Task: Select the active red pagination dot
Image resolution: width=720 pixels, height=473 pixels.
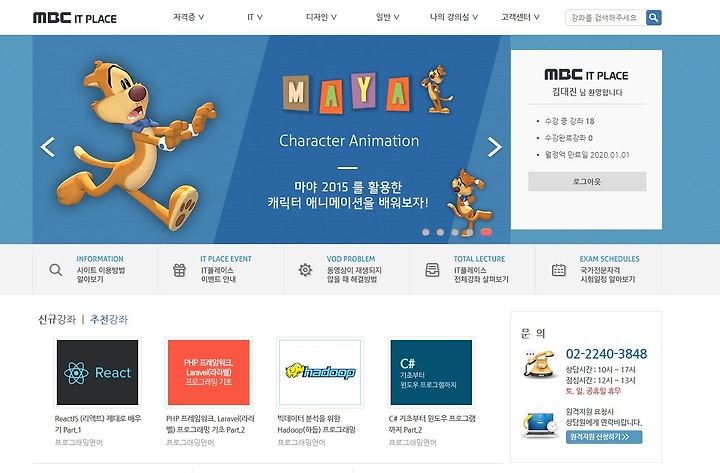Action: pyautogui.click(x=486, y=232)
